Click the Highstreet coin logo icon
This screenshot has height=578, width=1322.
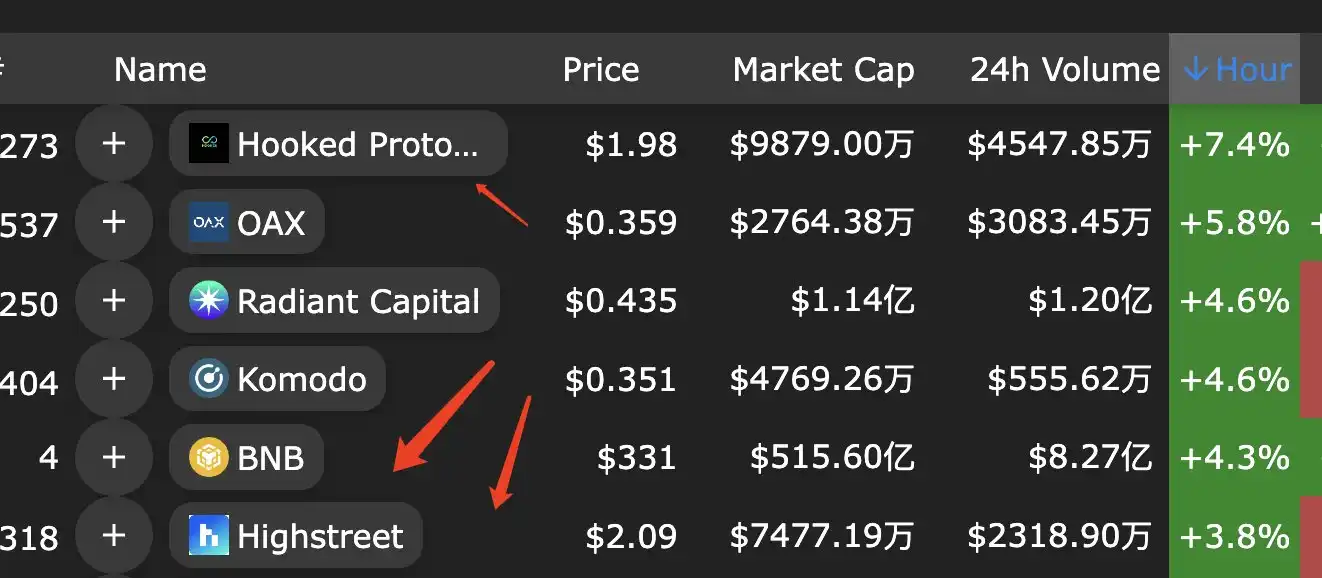(x=209, y=536)
